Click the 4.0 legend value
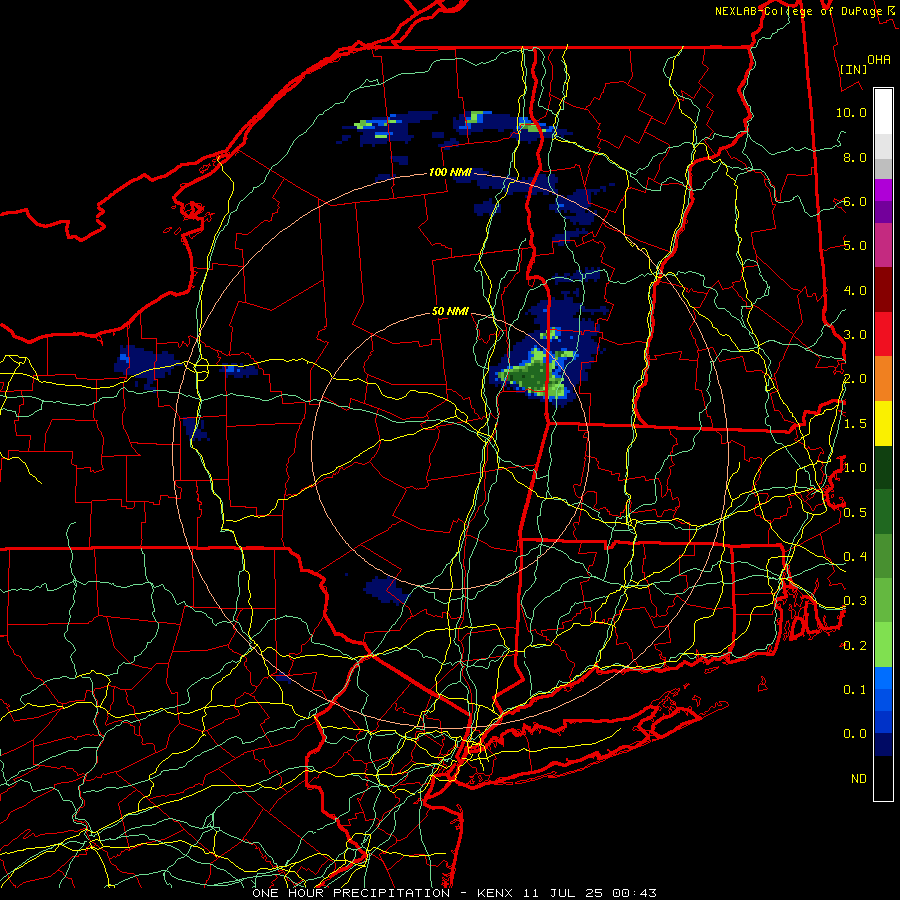 click(x=855, y=290)
